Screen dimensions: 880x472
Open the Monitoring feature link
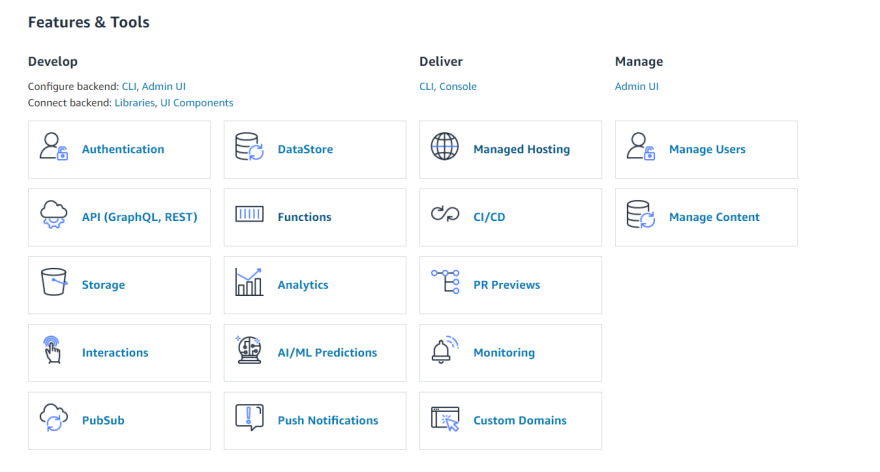[x=504, y=353]
